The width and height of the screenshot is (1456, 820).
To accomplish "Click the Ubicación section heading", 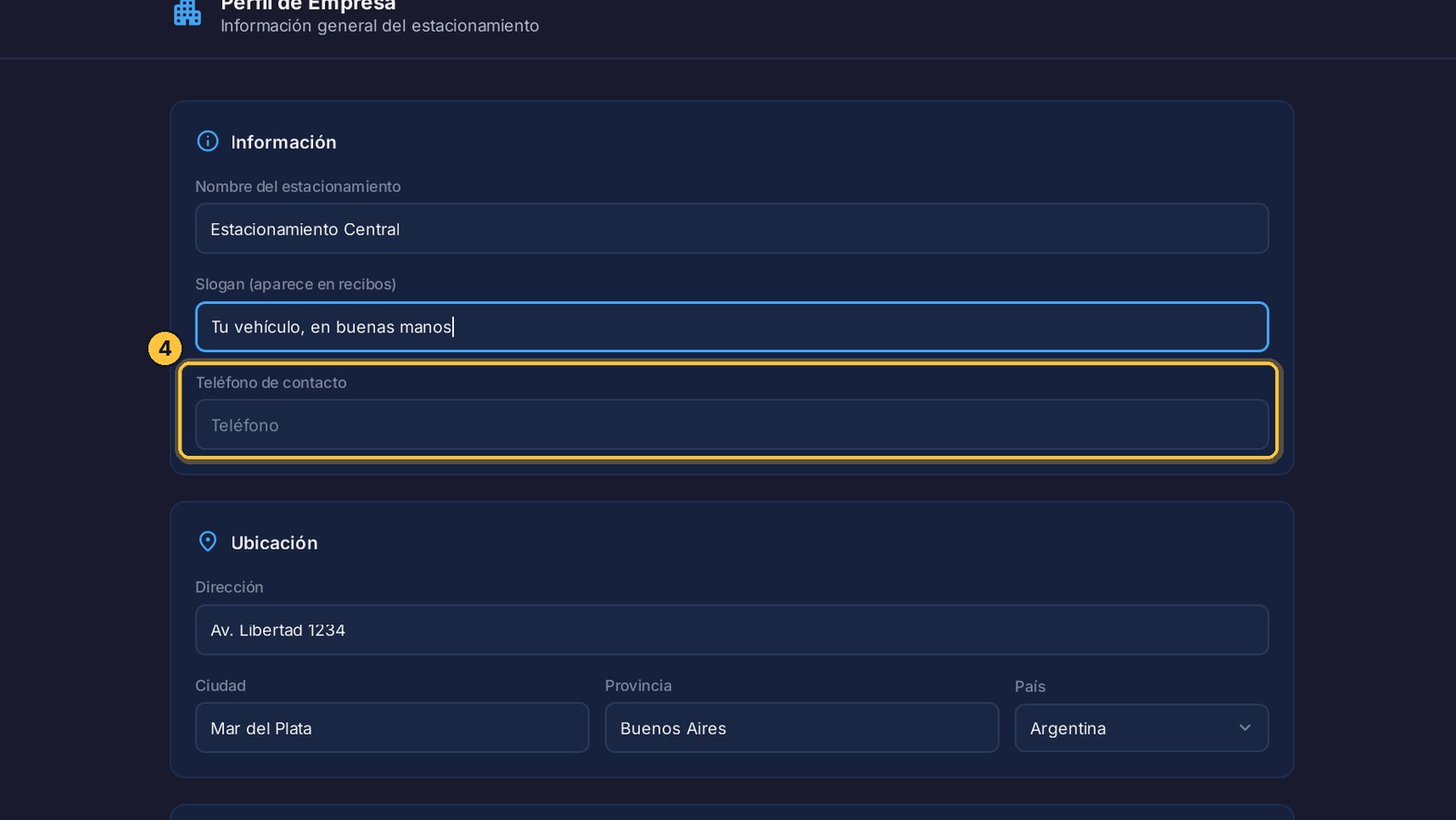I will [274, 542].
